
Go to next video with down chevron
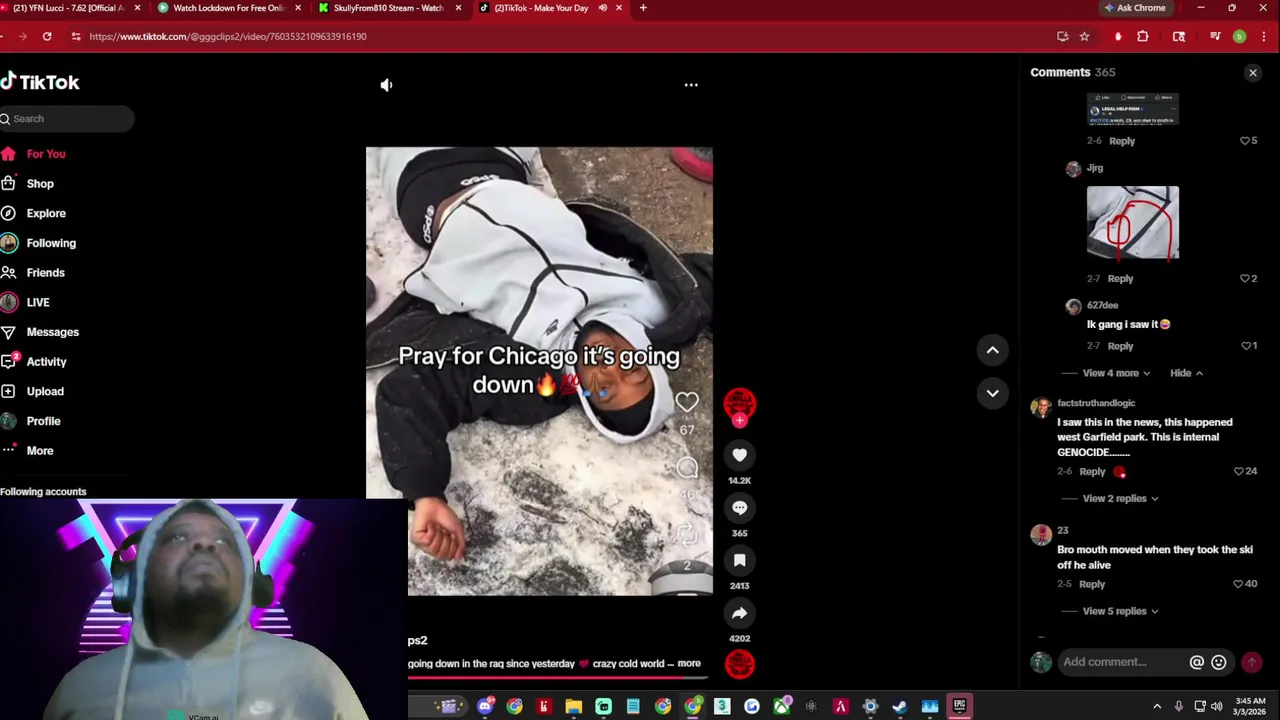992,393
